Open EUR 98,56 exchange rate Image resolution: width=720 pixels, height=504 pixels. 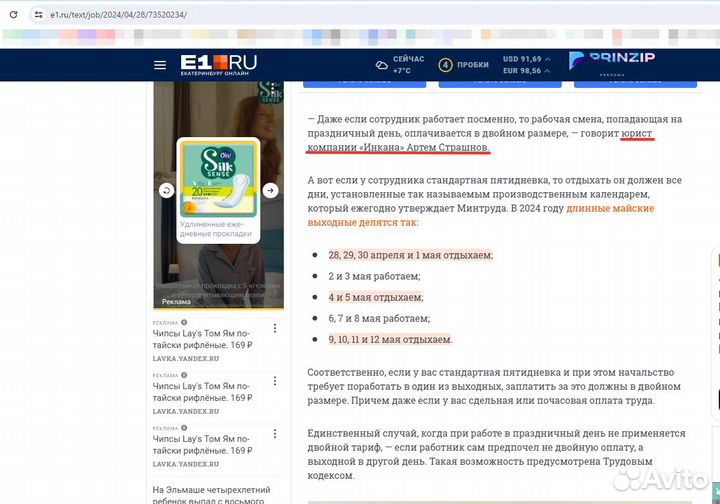pos(526,71)
